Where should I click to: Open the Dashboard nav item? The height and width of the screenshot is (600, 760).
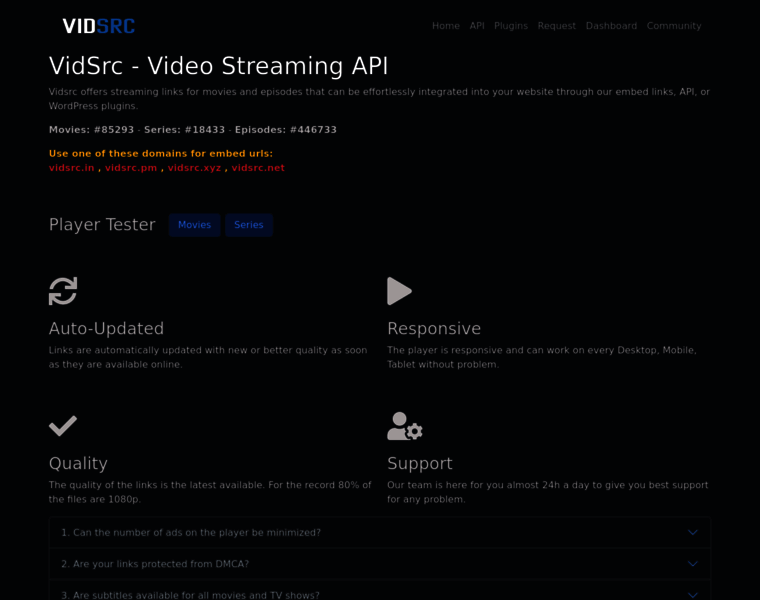point(611,26)
